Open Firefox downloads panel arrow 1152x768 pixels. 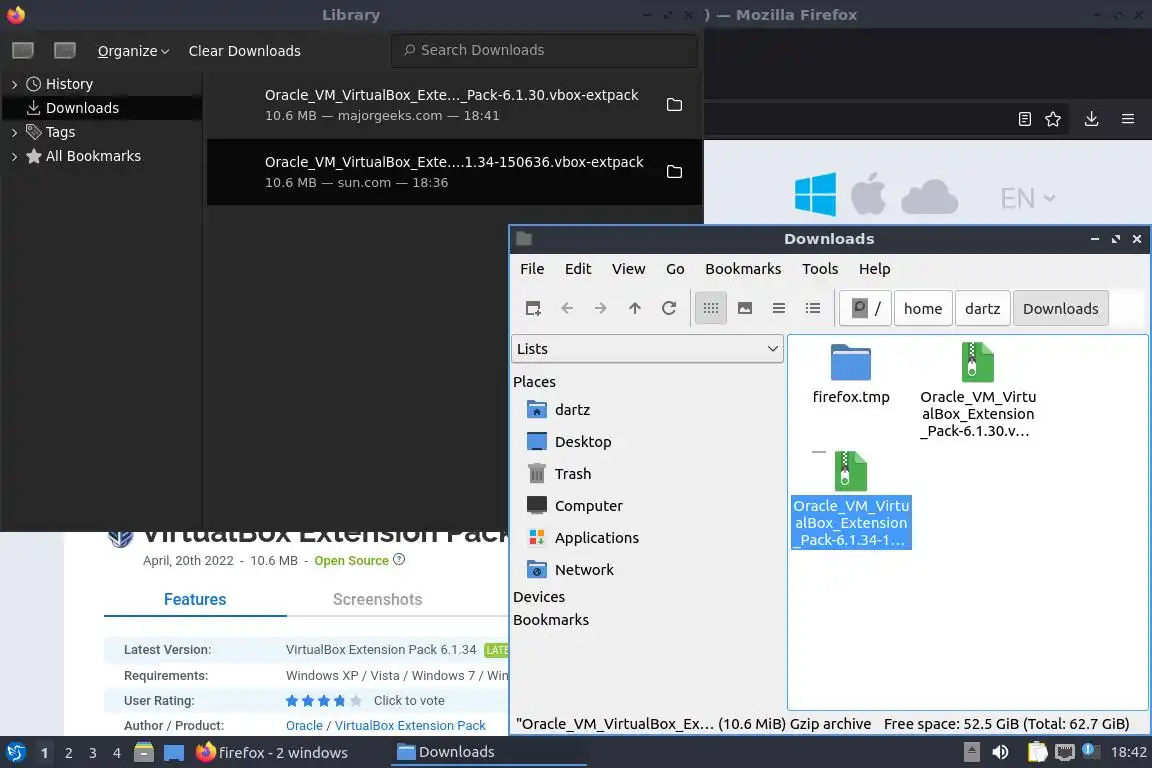click(x=1091, y=119)
